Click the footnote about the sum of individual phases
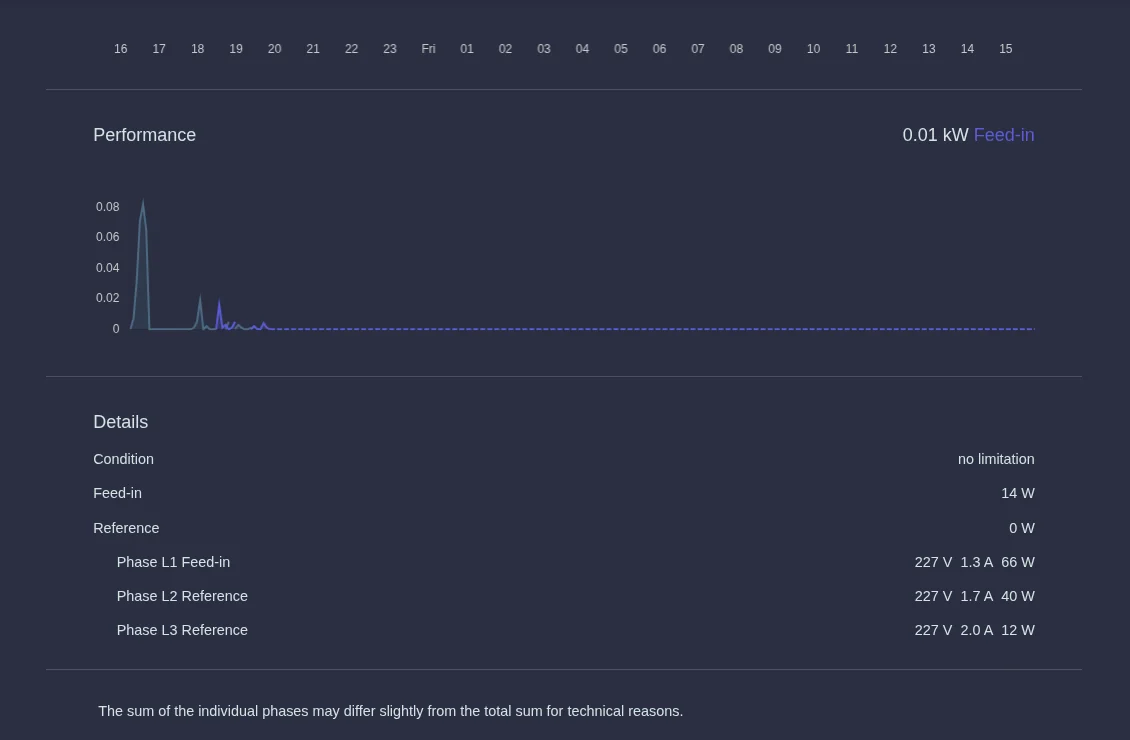 [x=391, y=711]
